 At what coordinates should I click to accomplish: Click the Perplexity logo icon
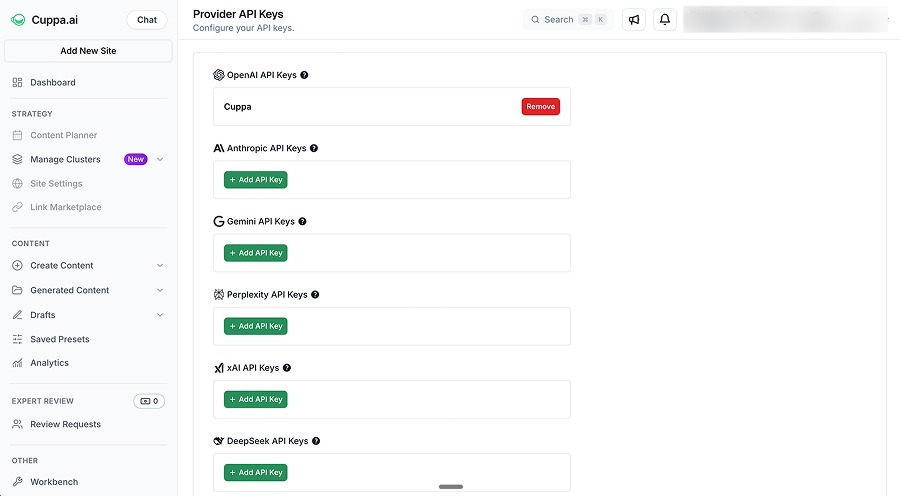click(219, 294)
